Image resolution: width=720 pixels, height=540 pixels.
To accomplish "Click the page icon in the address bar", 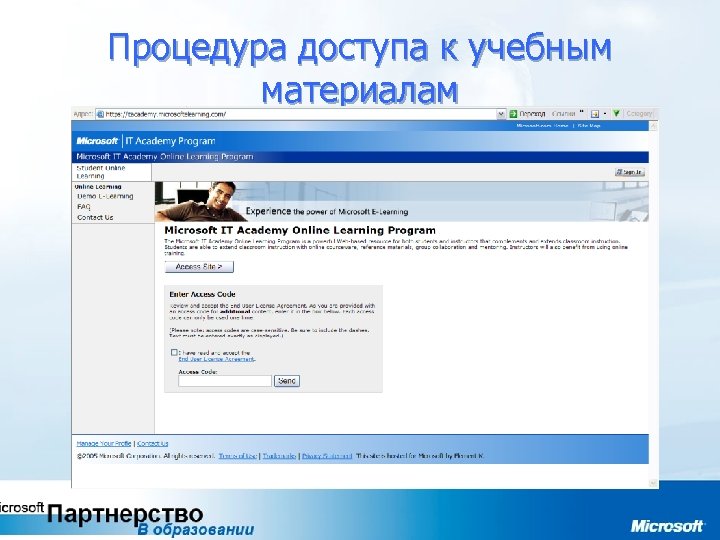I will (101, 114).
